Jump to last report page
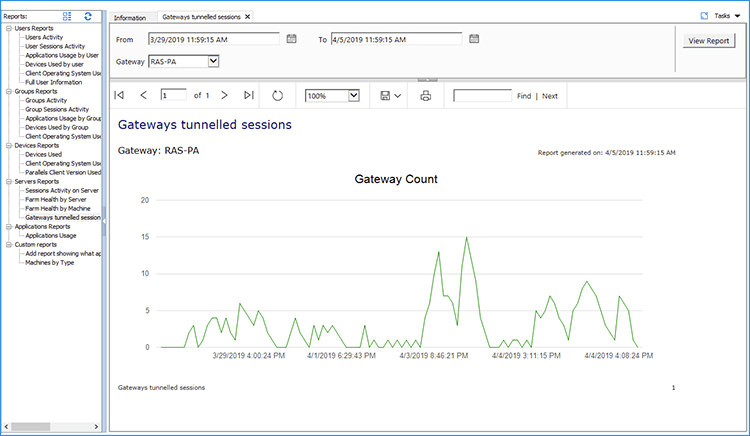Viewport: 750px width, 436px height. [x=249, y=95]
